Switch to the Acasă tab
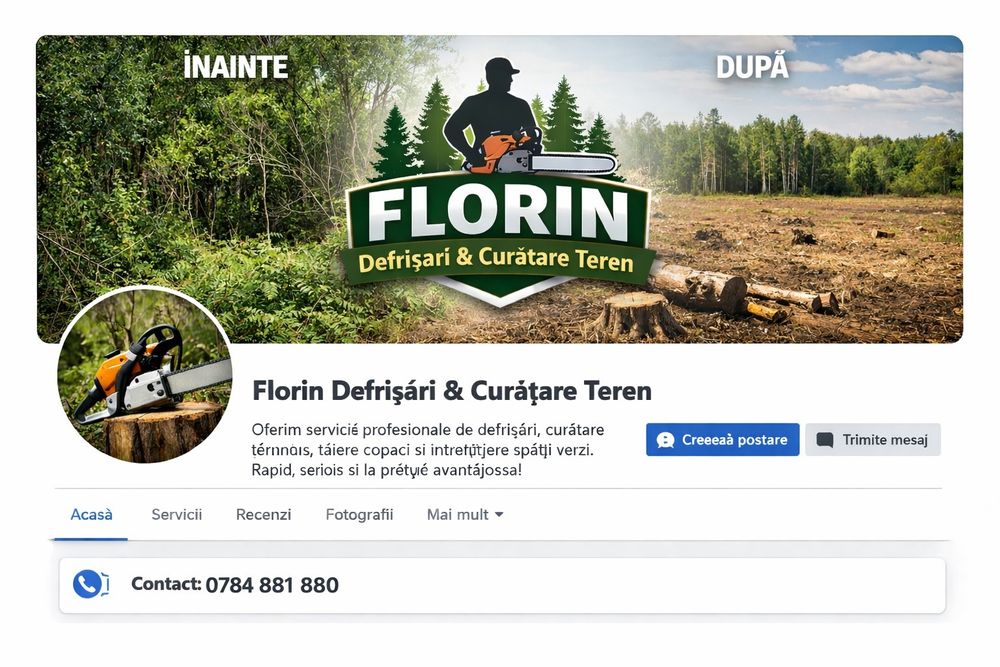Viewport: 1000px width, 667px height. pos(91,514)
